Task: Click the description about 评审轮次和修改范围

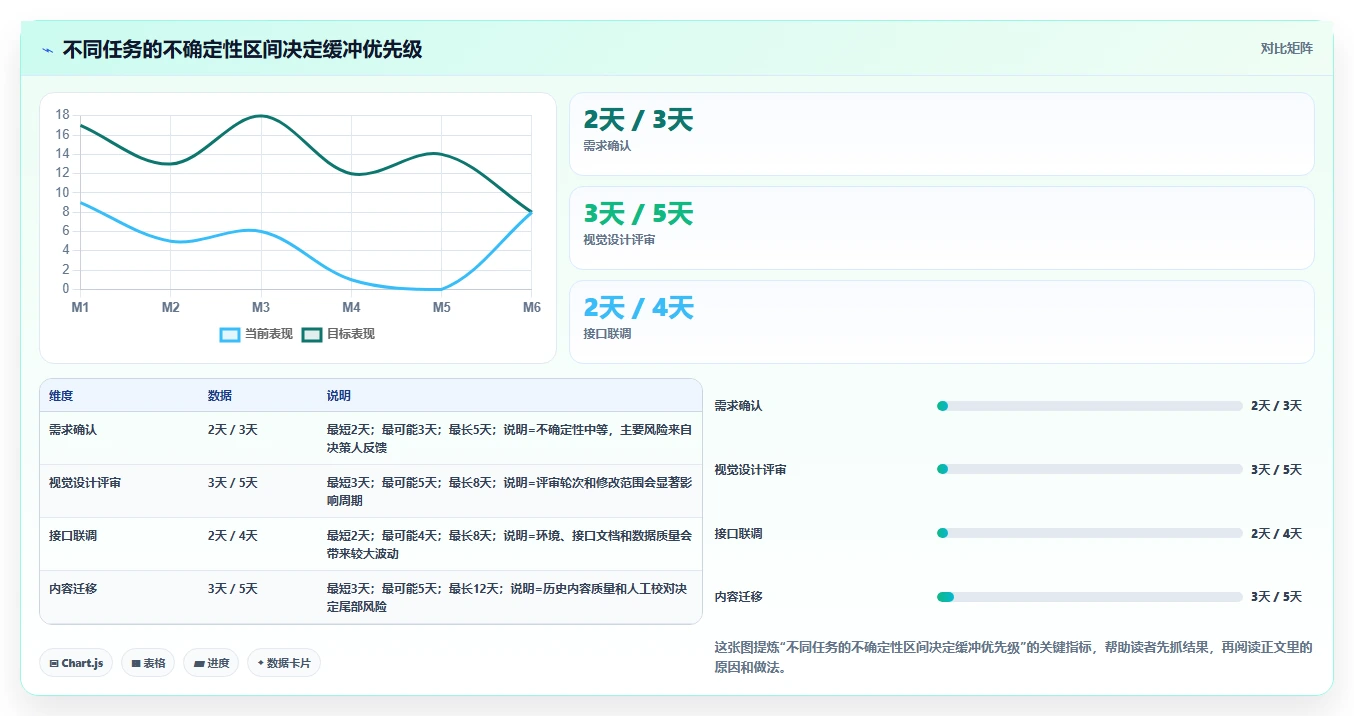Action: [x=509, y=491]
